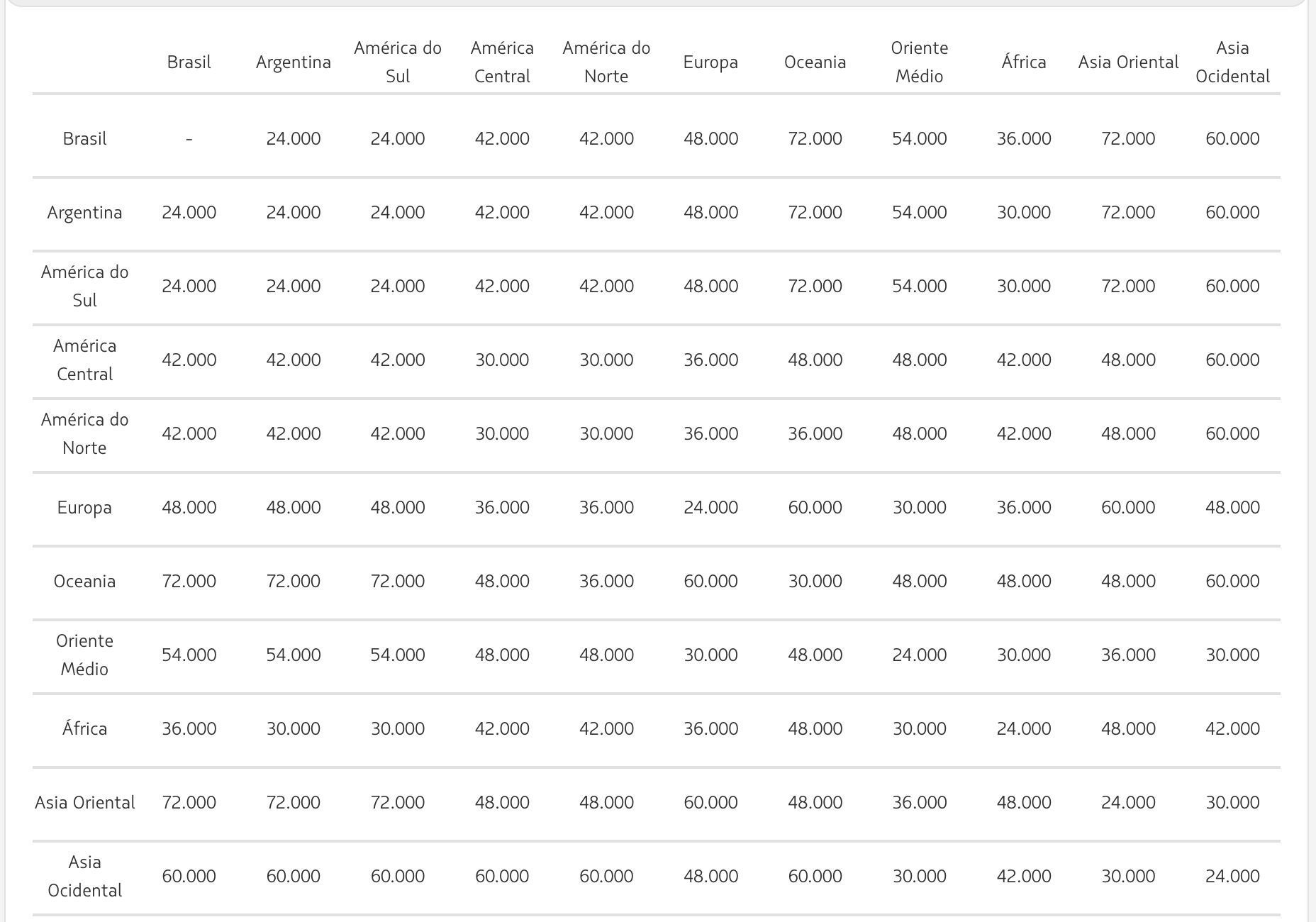Select the dash cell for Brasil to Brasil
The height and width of the screenshot is (922, 1316).
tap(189, 139)
